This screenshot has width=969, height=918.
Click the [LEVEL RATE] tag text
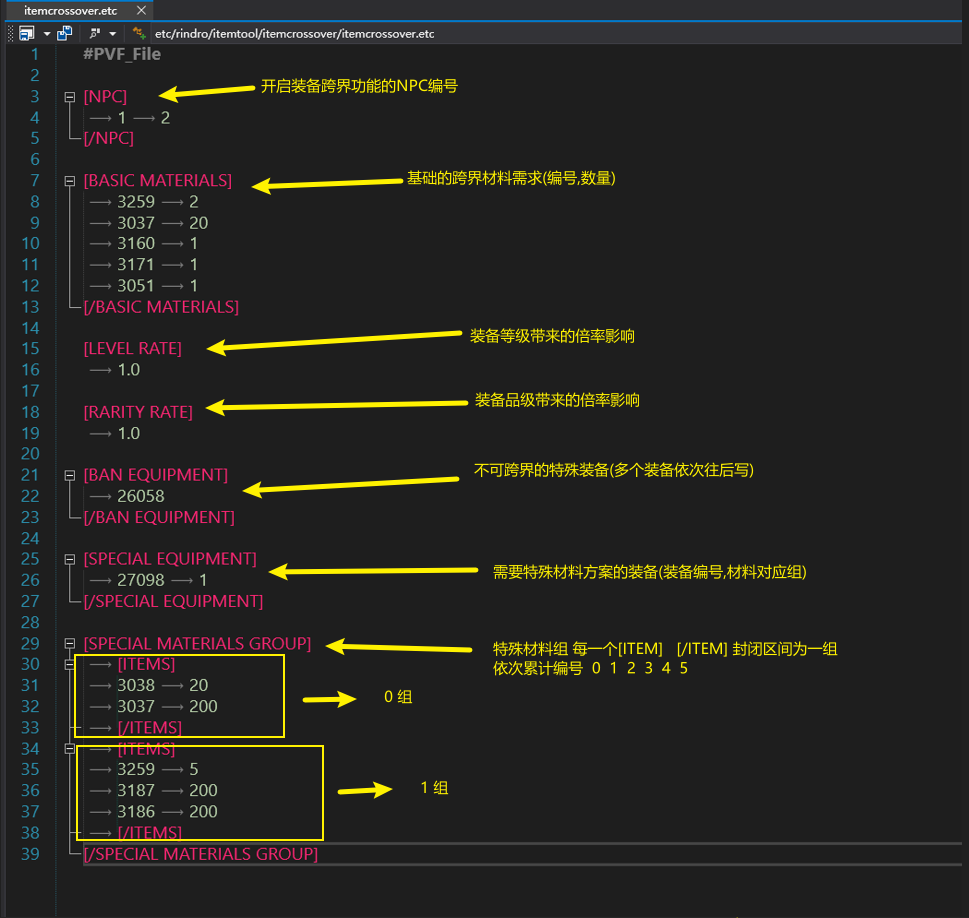[x=133, y=349]
